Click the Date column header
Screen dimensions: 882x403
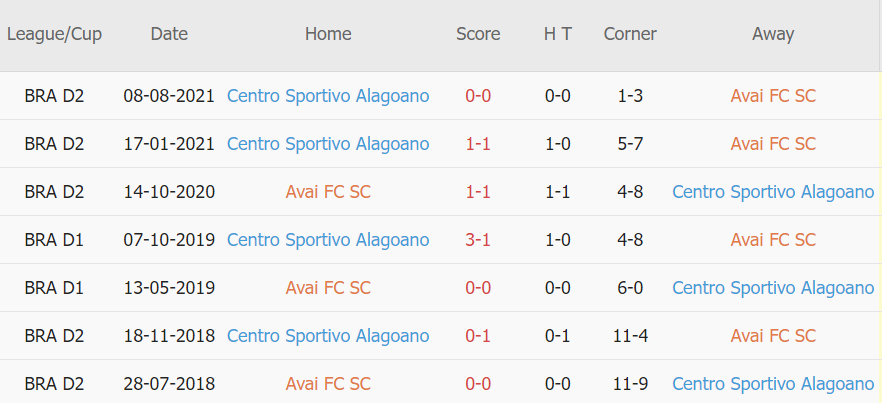coord(169,34)
